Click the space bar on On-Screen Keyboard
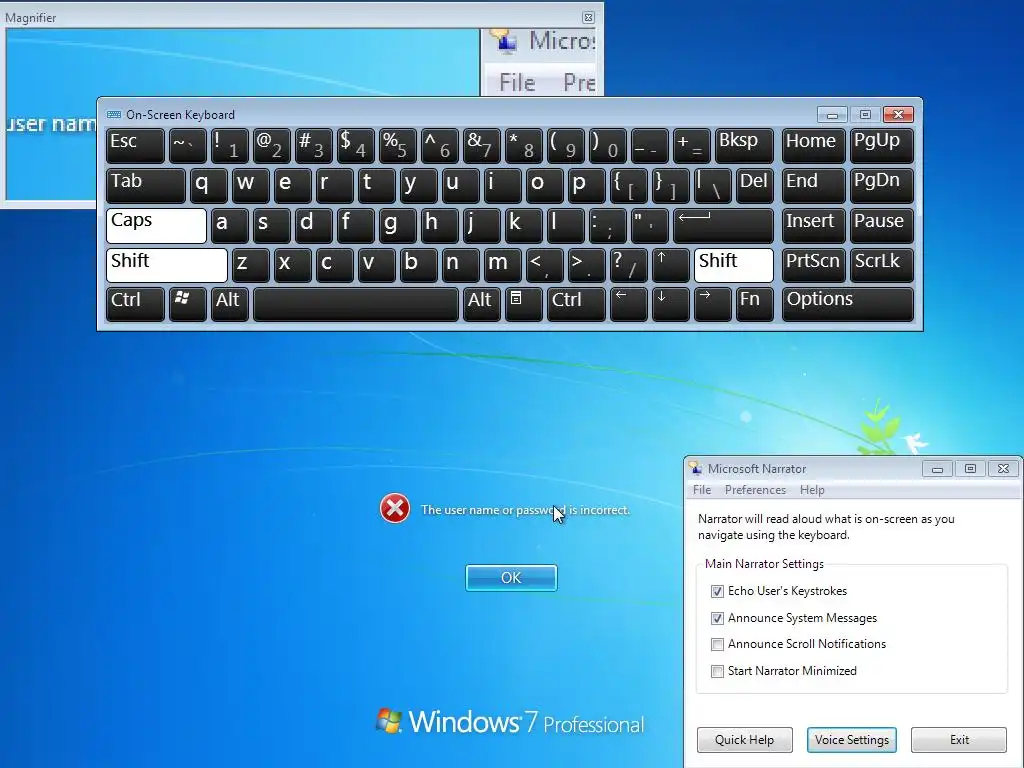This screenshot has width=1024, height=768. point(356,304)
